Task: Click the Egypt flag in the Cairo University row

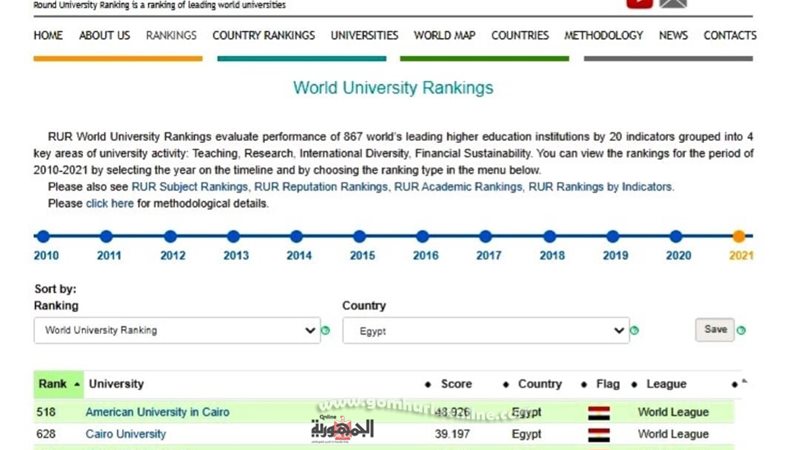Action: coord(598,435)
